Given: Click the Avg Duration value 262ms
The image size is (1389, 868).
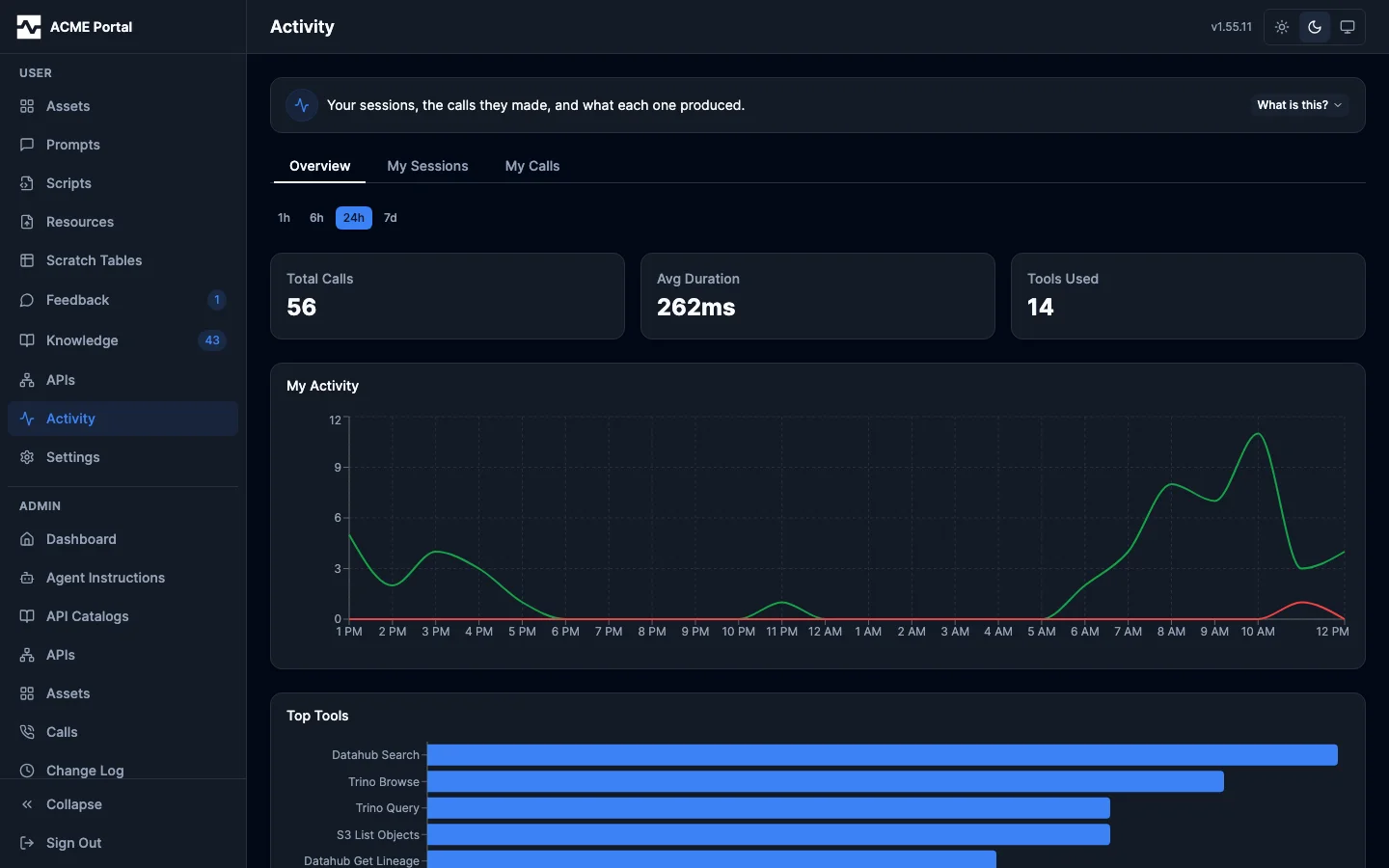Looking at the screenshot, I should coord(696,308).
